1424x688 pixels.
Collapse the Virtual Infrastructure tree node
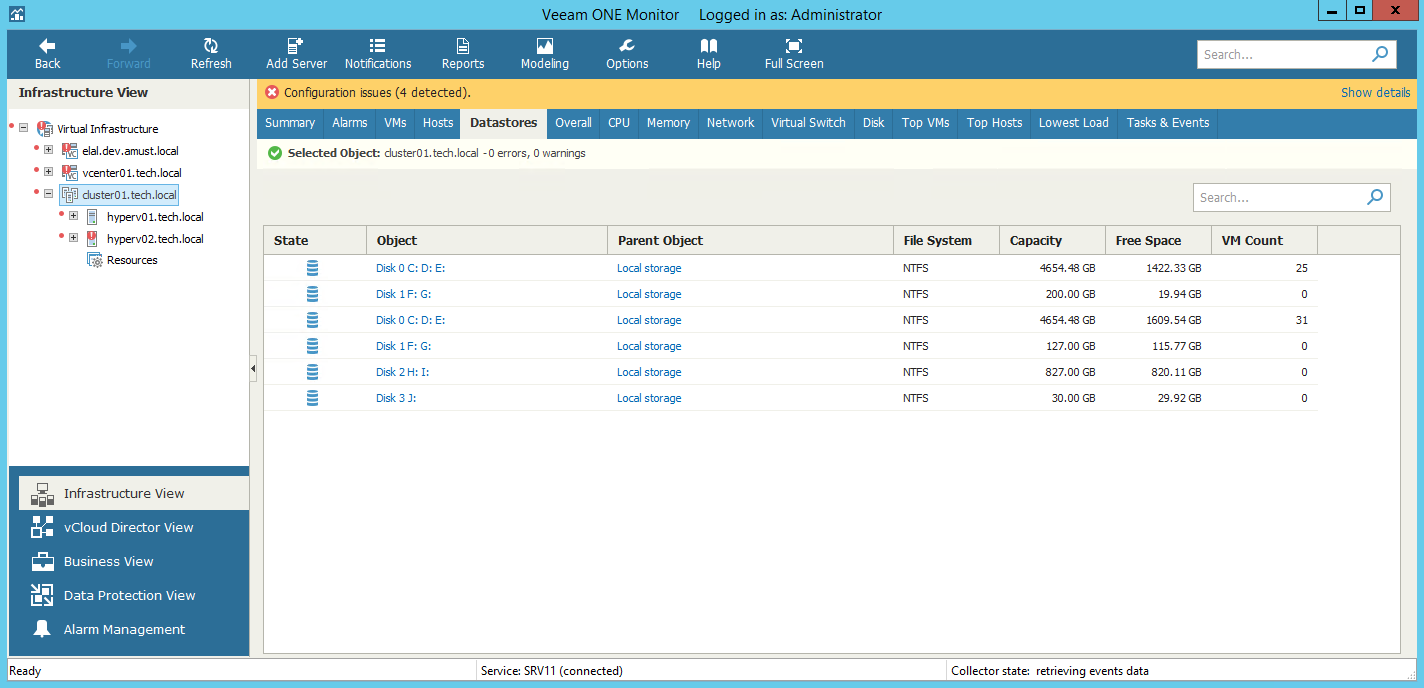tap(24, 129)
